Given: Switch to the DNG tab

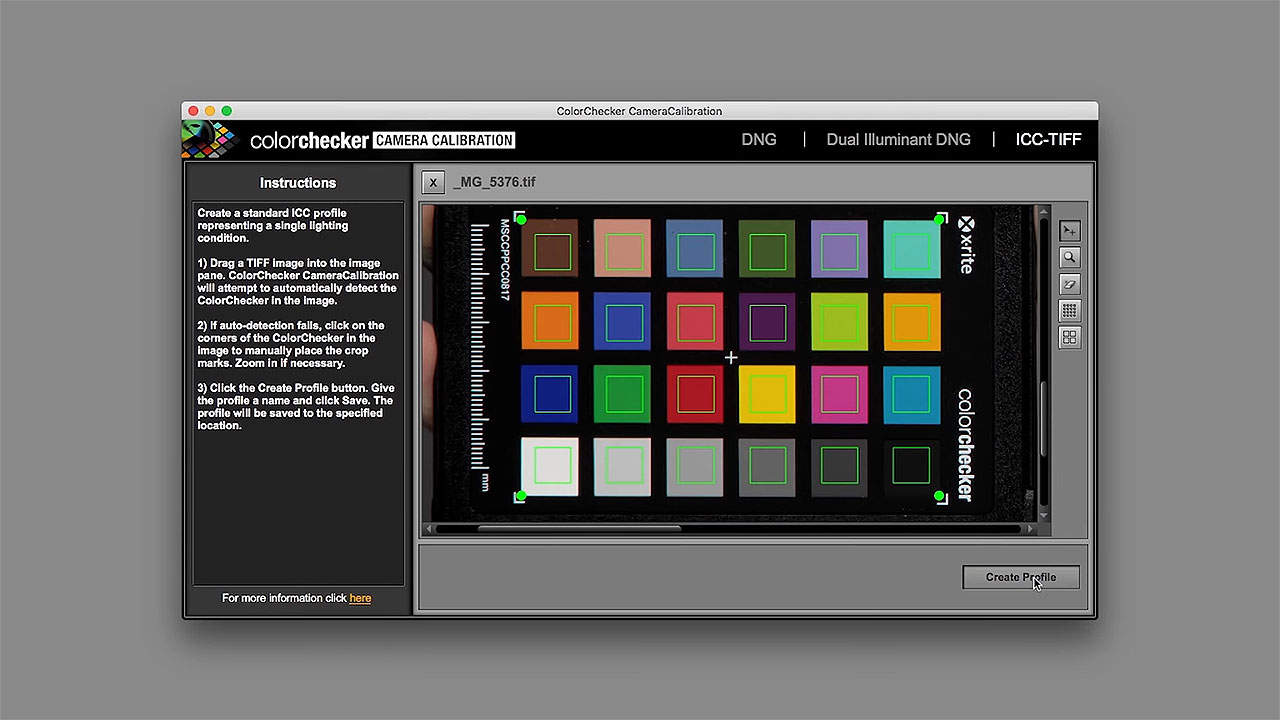Looking at the screenshot, I should 758,140.
